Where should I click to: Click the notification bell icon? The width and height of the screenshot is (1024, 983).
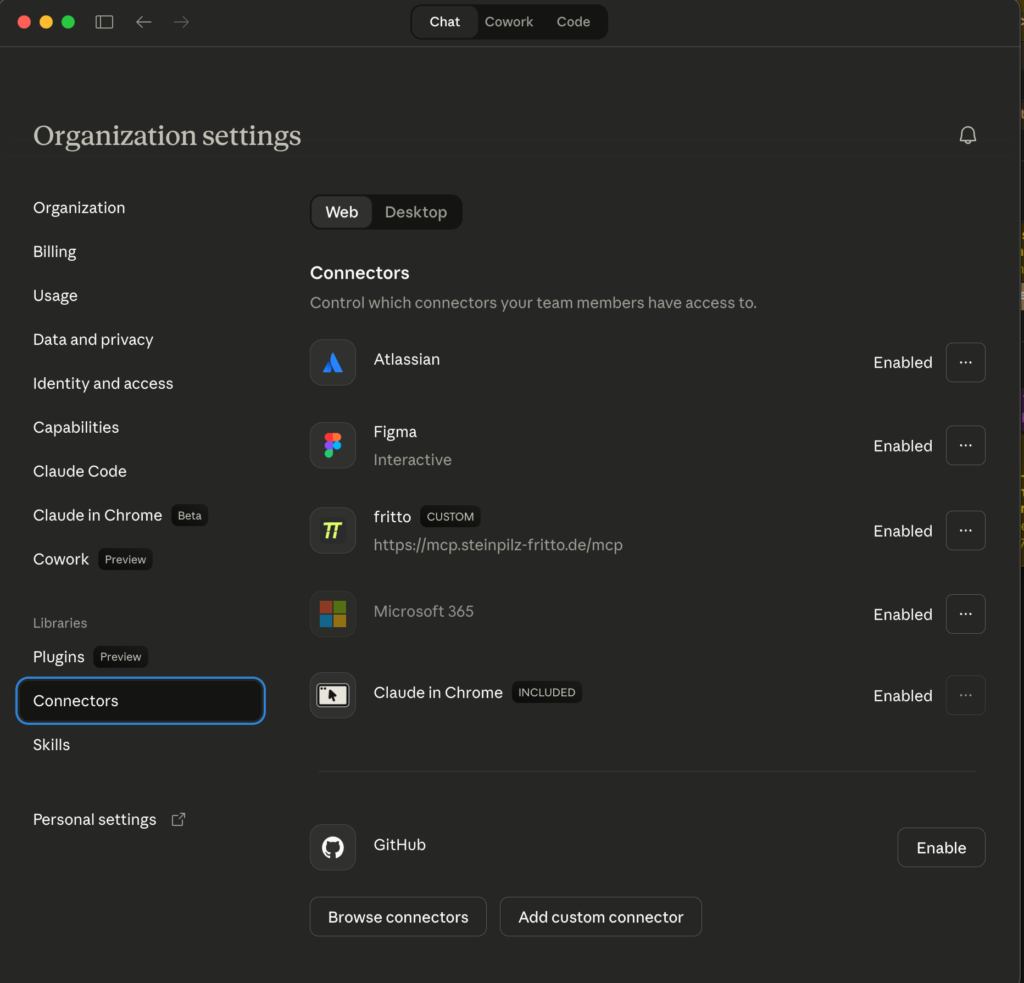tap(967, 136)
